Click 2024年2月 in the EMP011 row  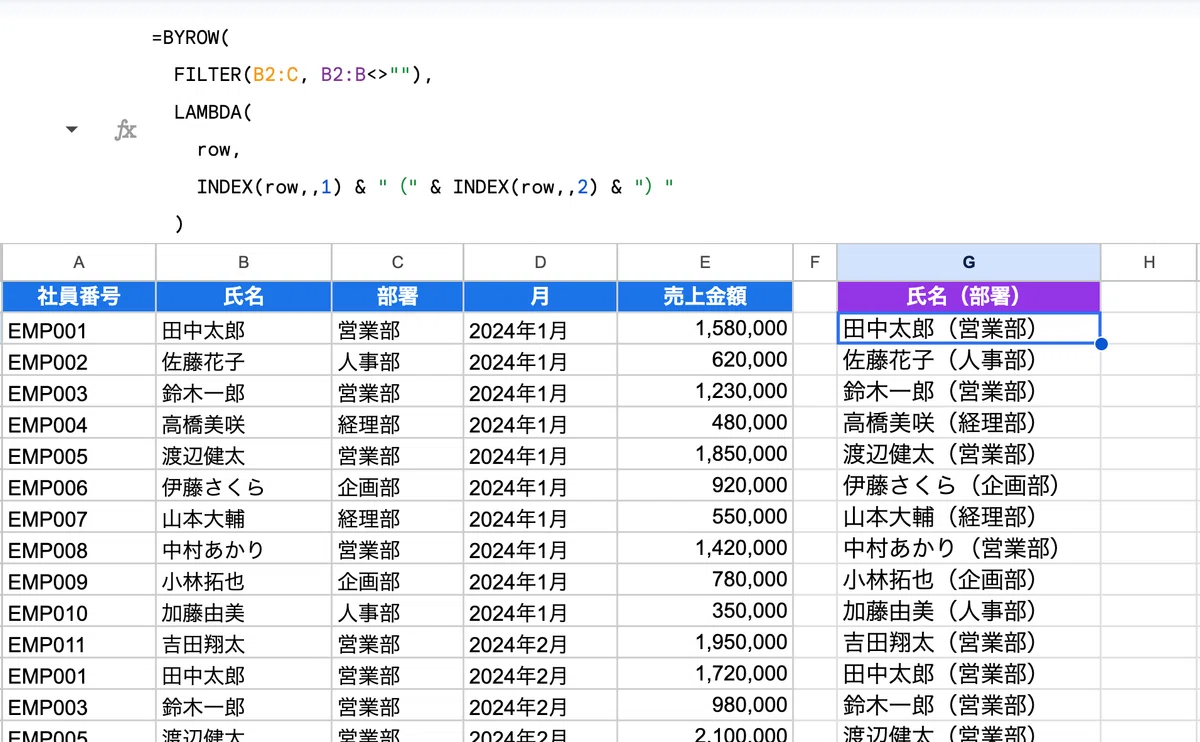[540, 644]
